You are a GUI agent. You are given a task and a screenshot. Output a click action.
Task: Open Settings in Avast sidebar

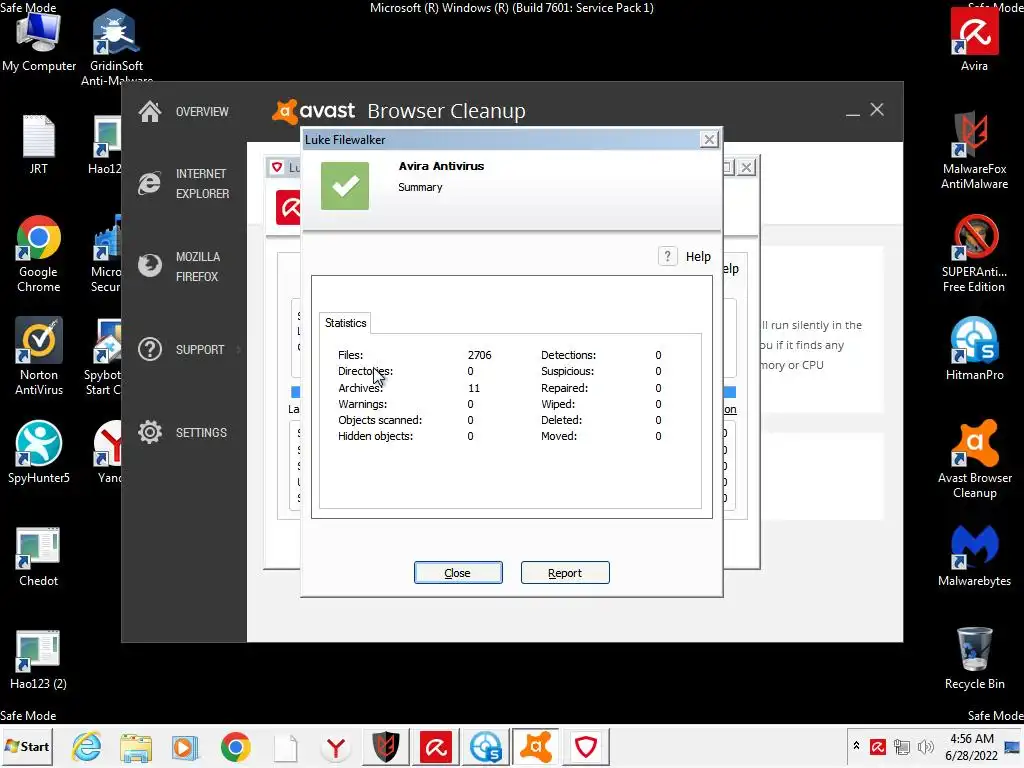tap(183, 432)
